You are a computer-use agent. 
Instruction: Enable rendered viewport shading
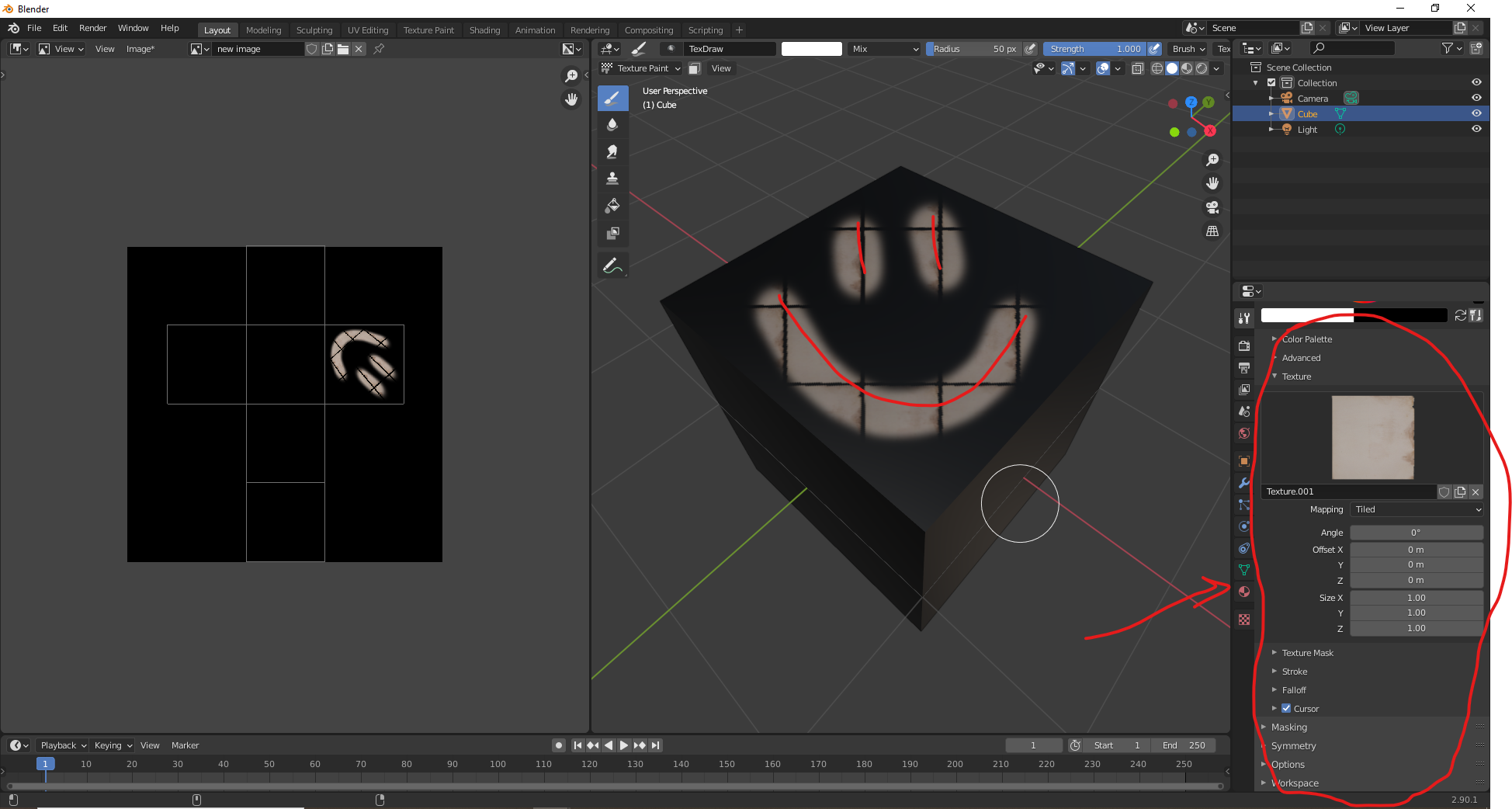coord(1202,68)
